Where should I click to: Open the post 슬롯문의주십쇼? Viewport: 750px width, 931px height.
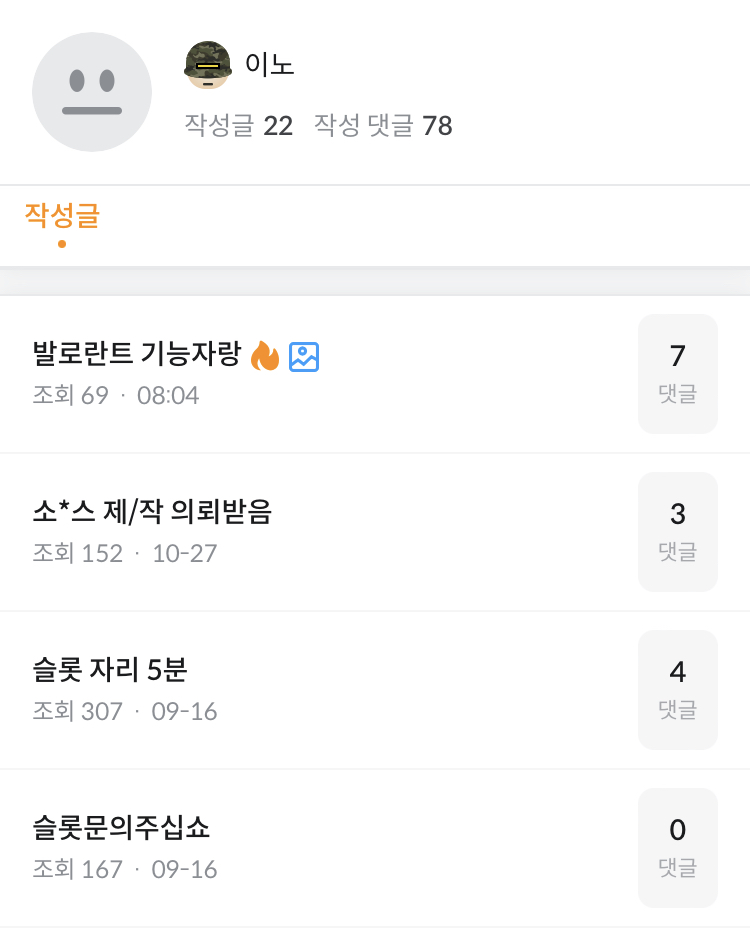pyautogui.click(x=121, y=829)
